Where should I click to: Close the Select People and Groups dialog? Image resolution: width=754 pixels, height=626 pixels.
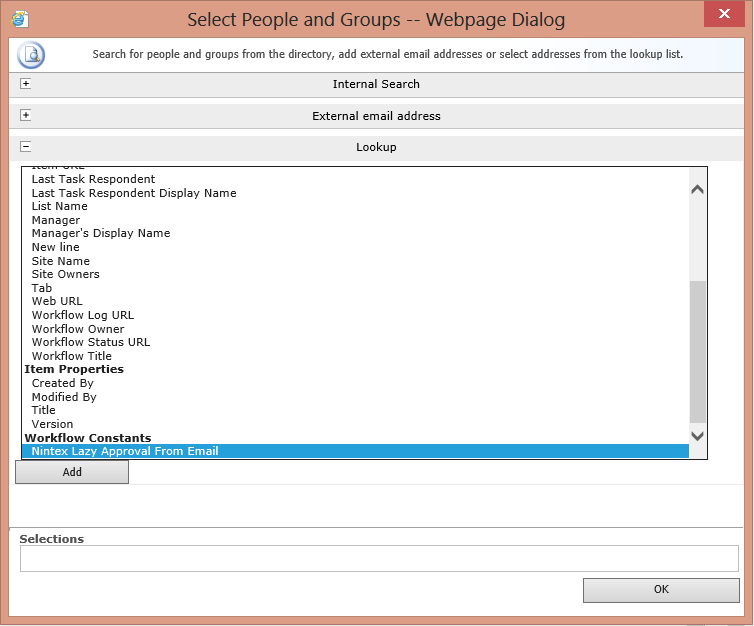pyautogui.click(x=724, y=13)
